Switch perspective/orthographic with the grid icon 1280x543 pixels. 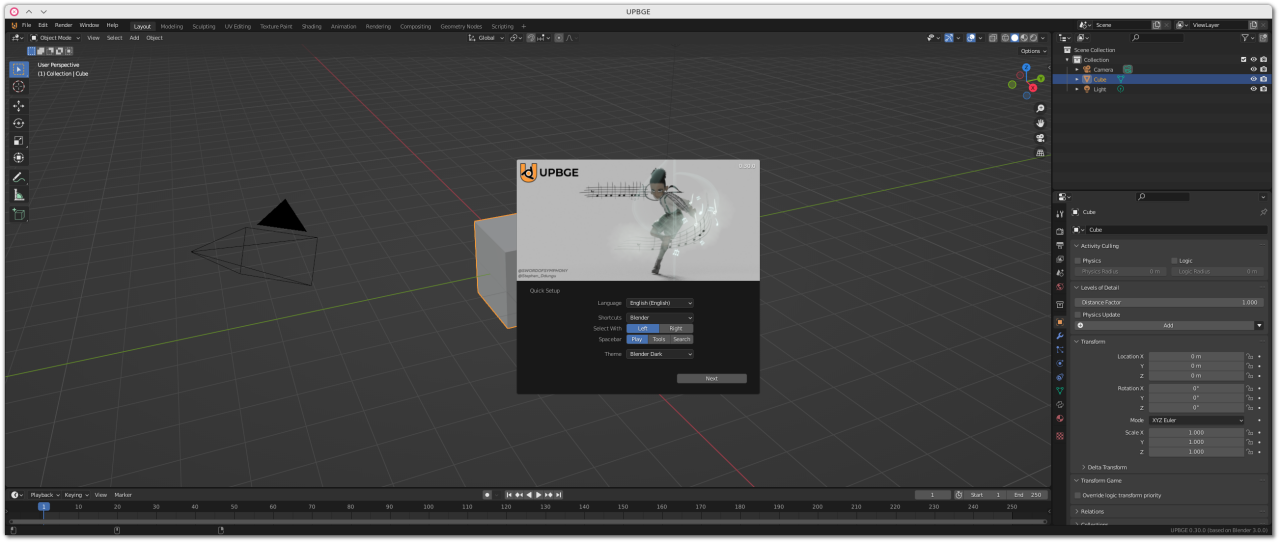click(x=1040, y=153)
